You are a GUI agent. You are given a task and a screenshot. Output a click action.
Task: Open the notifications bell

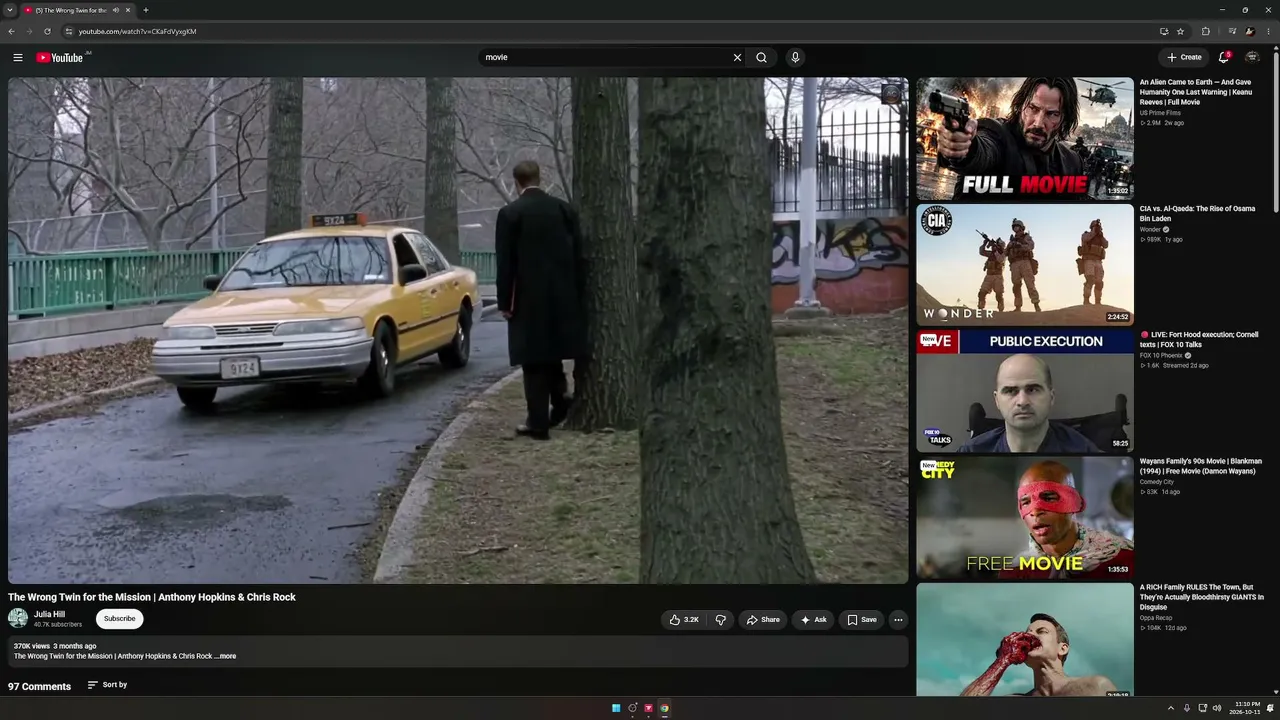pyautogui.click(x=1223, y=57)
